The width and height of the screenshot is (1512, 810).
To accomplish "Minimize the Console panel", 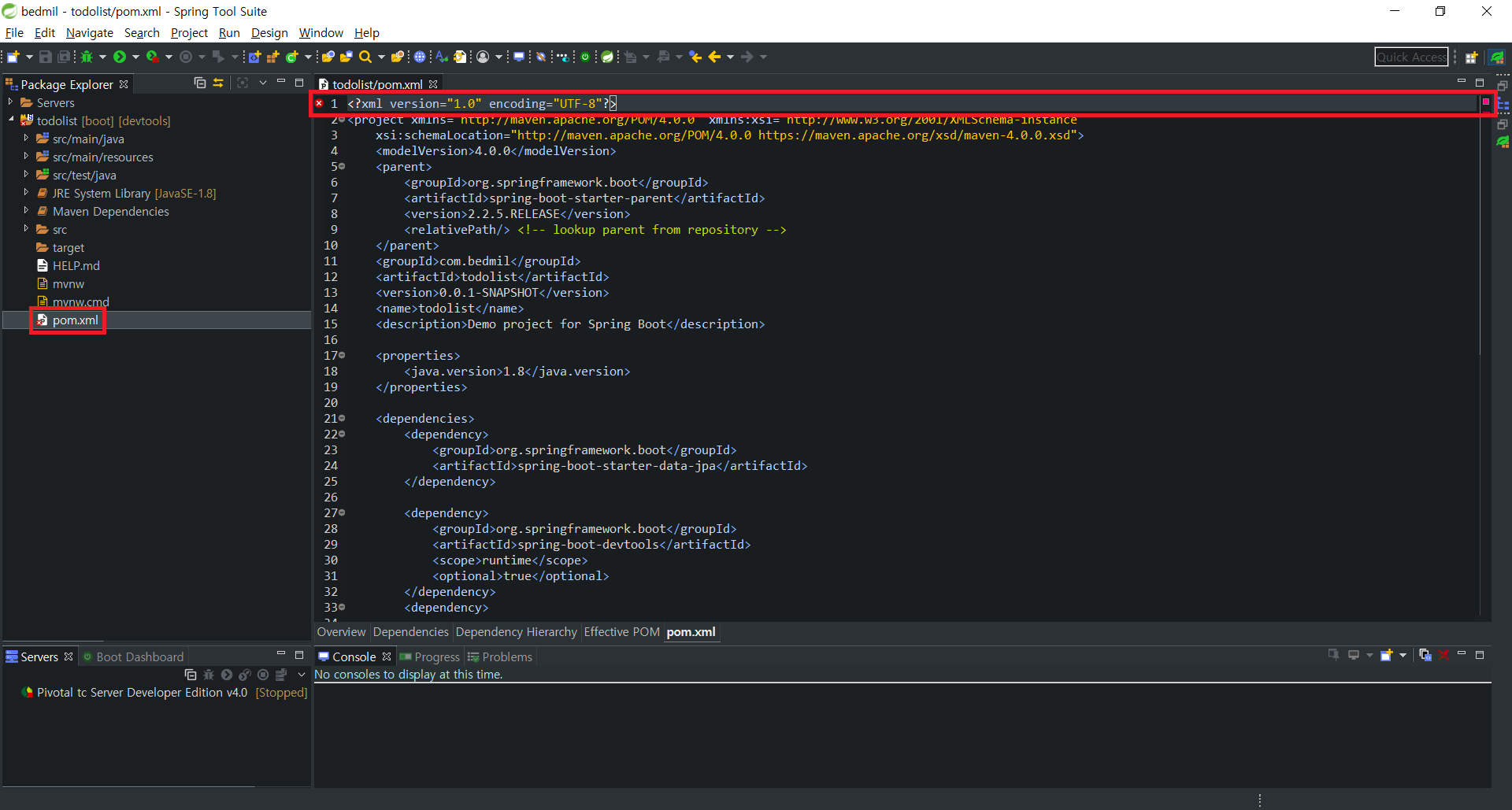I will [x=1462, y=654].
